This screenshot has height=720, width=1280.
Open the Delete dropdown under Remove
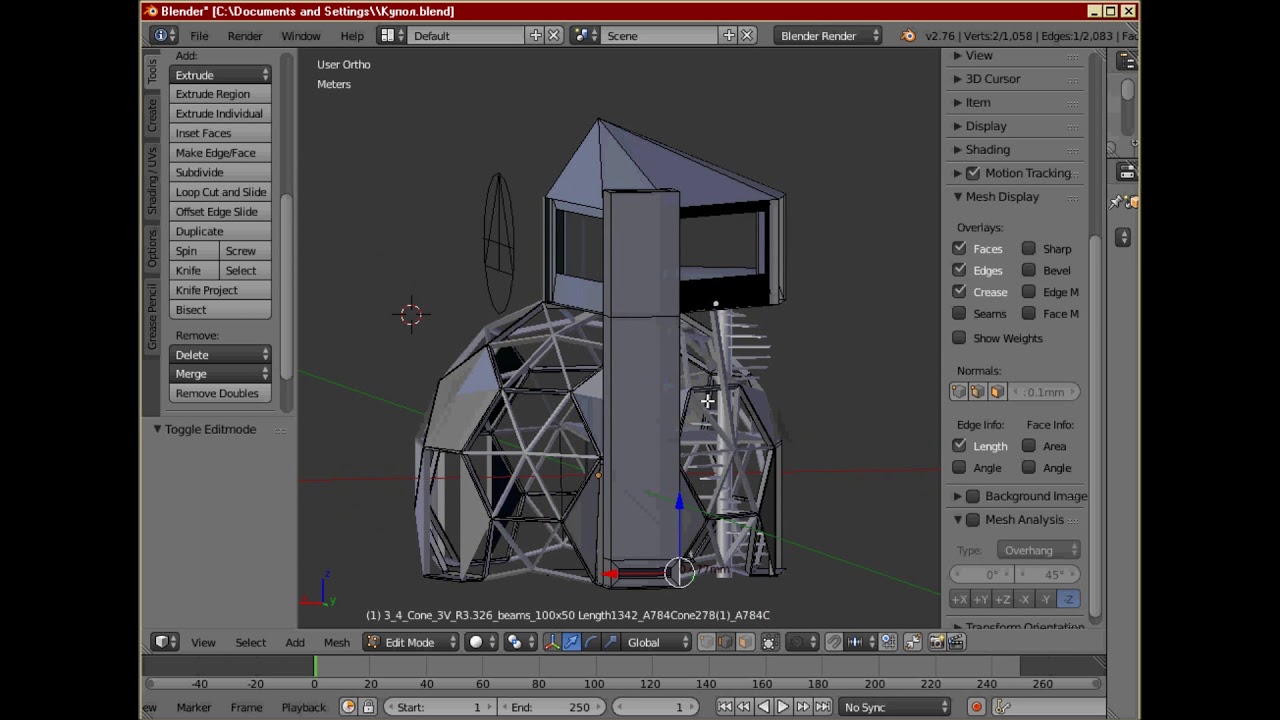[x=220, y=355]
